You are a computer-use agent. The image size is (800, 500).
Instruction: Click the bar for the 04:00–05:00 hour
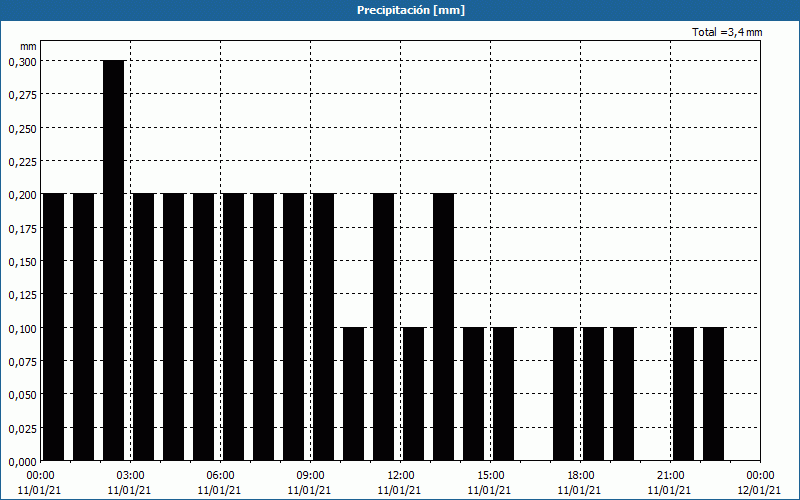[173, 327]
